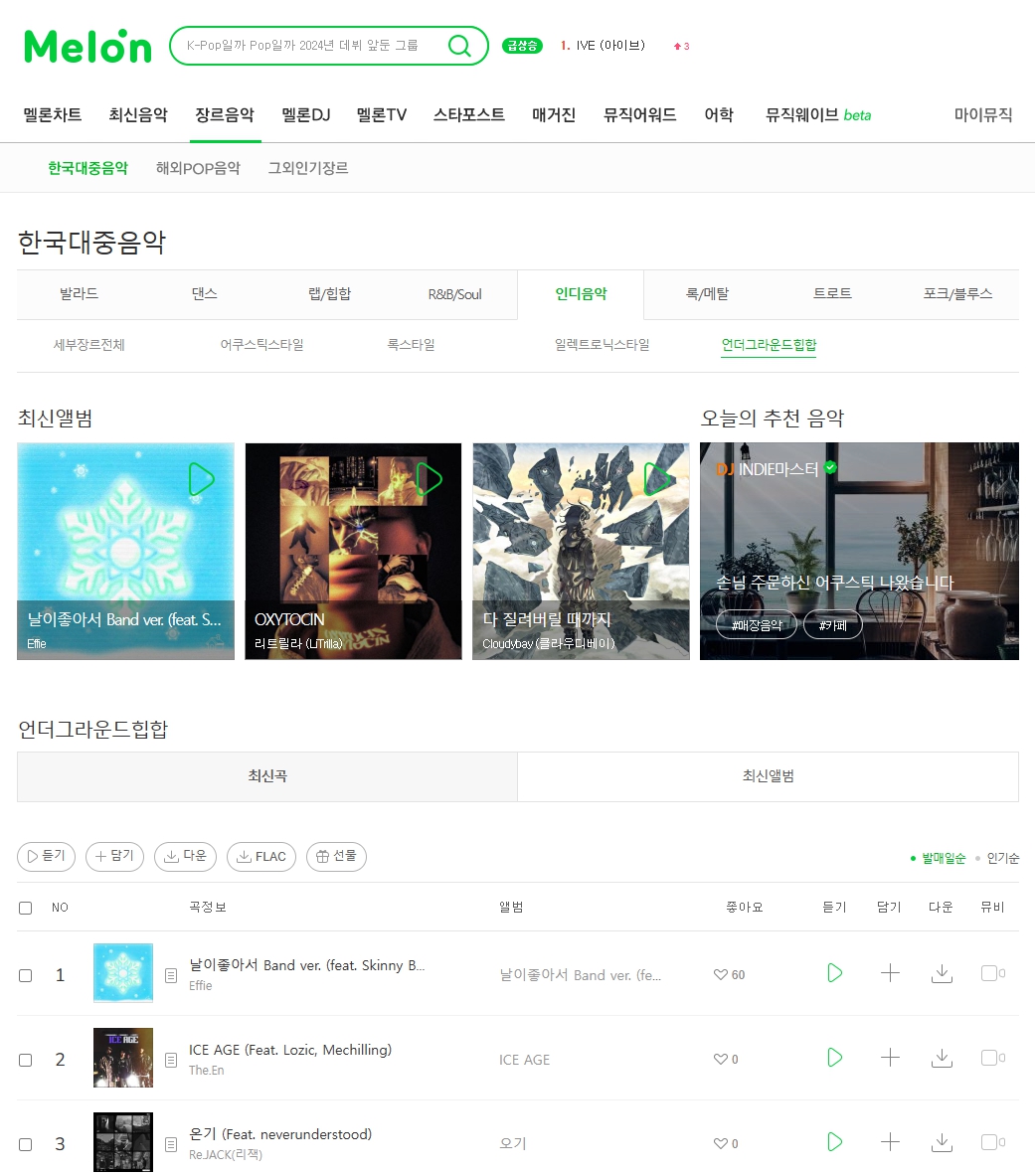Click the FLAC download button

coord(261,857)
